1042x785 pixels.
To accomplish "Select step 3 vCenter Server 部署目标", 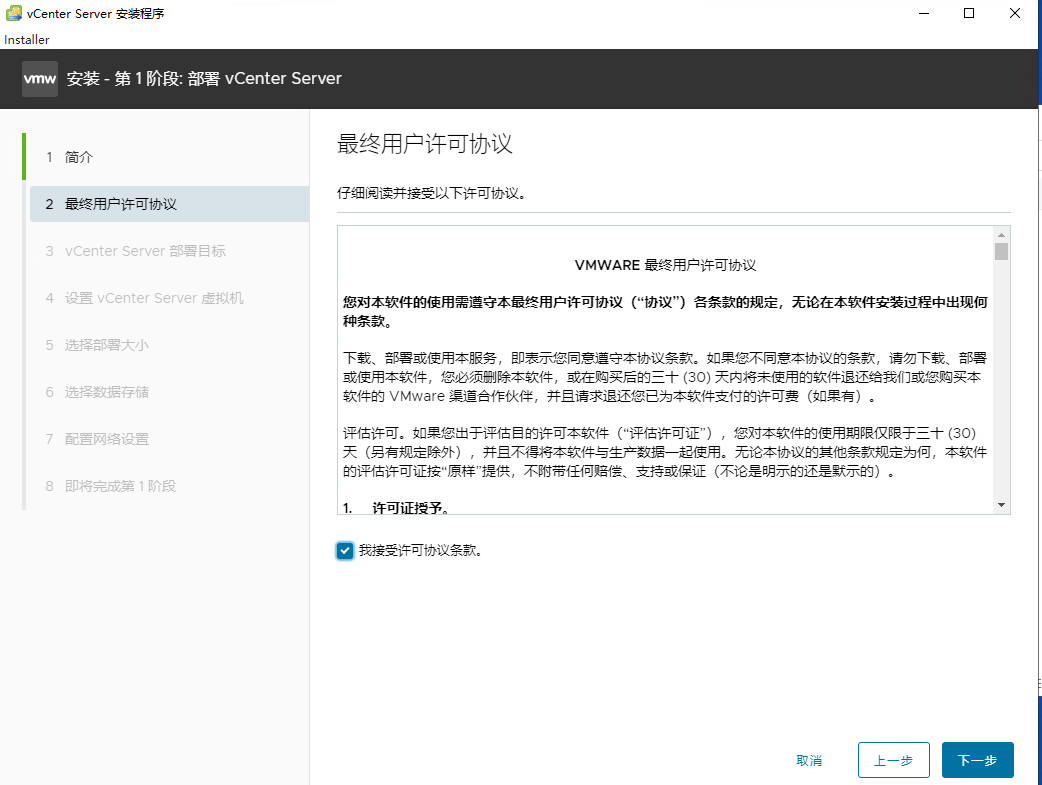I will click(169, 251).
